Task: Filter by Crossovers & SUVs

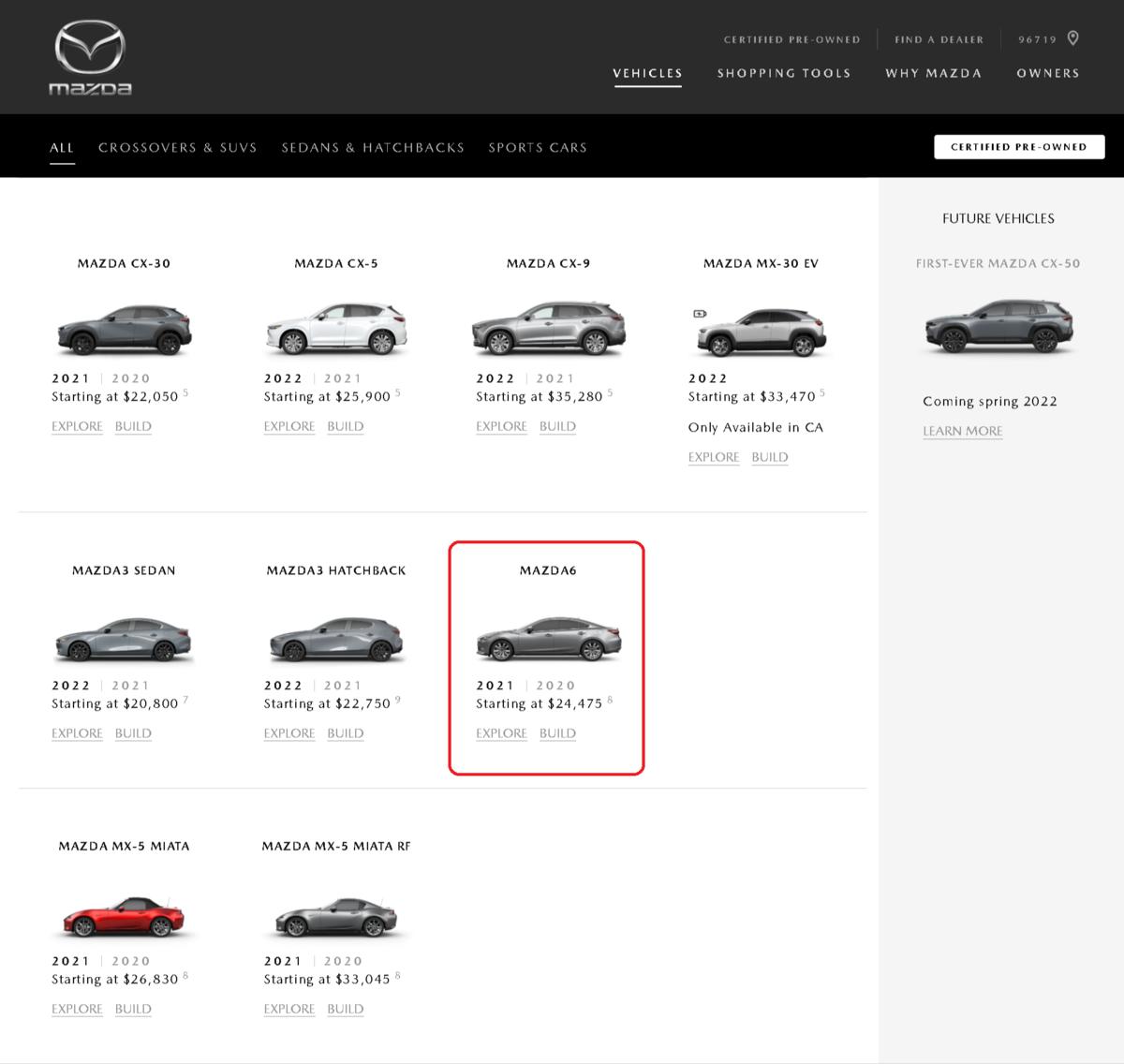Action: (177, 148)
